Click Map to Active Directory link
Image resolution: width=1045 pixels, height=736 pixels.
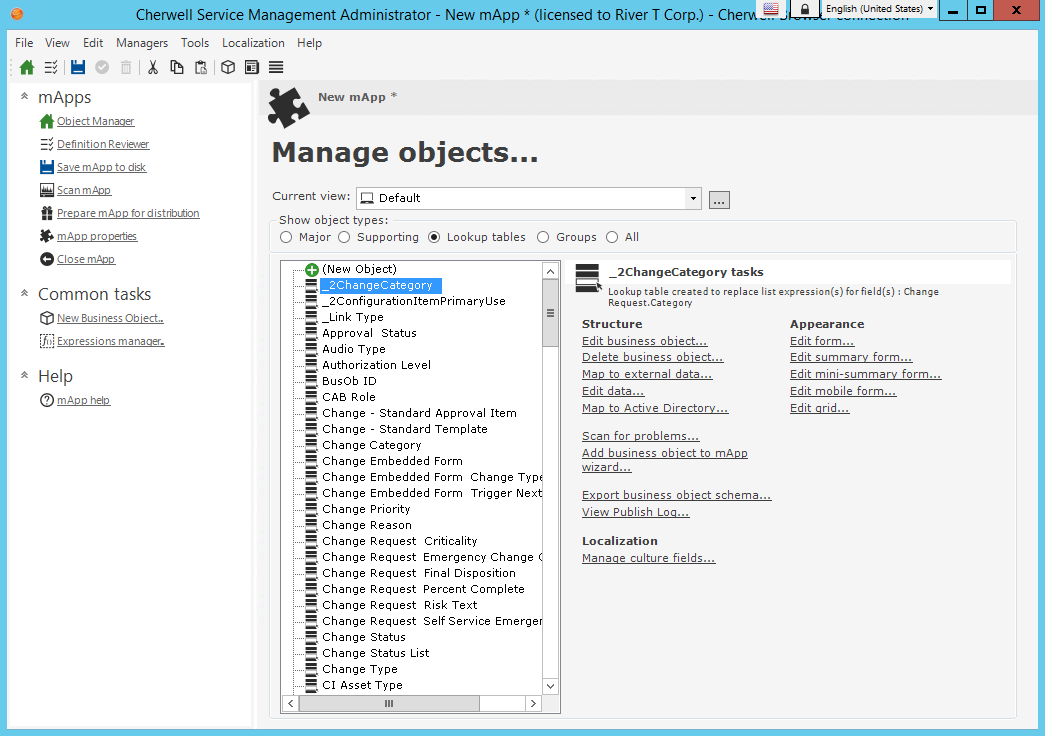coord(655,408)
